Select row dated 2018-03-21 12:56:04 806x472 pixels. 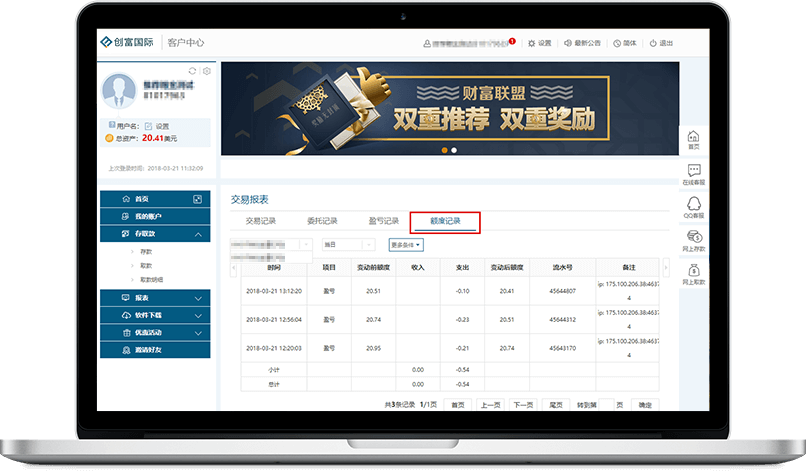450,319
